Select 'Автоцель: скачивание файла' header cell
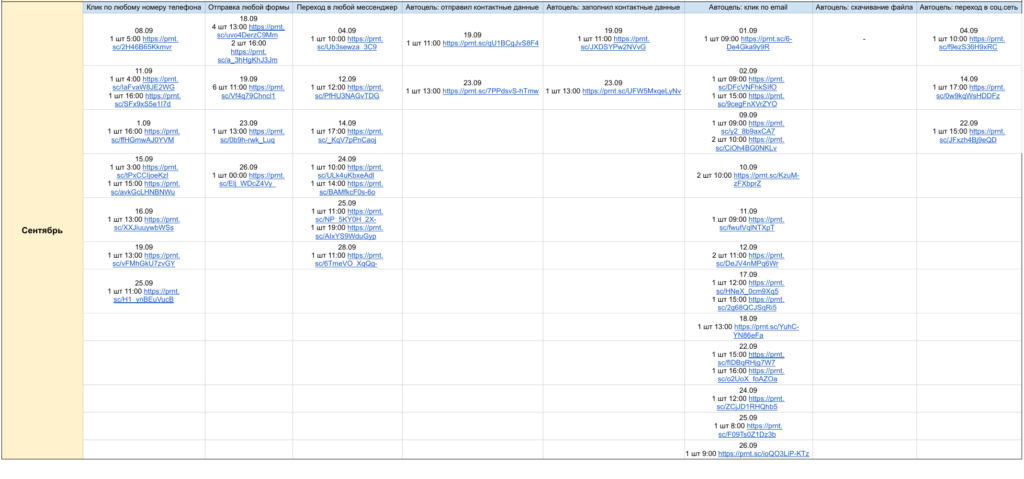The width and height of the screenshot is (1024, 479). coord(864,8)
